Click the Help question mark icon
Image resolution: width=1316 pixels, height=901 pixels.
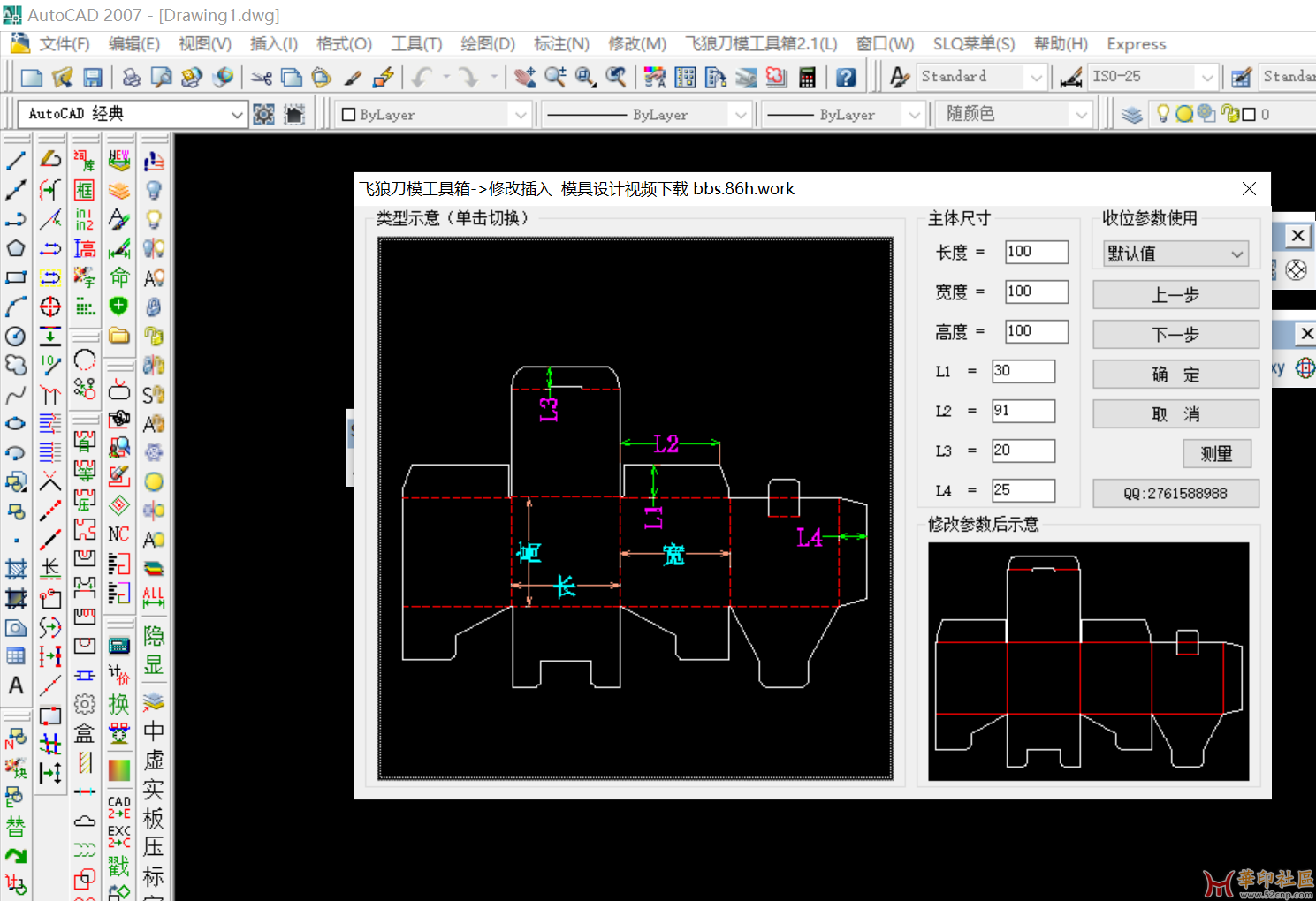(846, 78)
